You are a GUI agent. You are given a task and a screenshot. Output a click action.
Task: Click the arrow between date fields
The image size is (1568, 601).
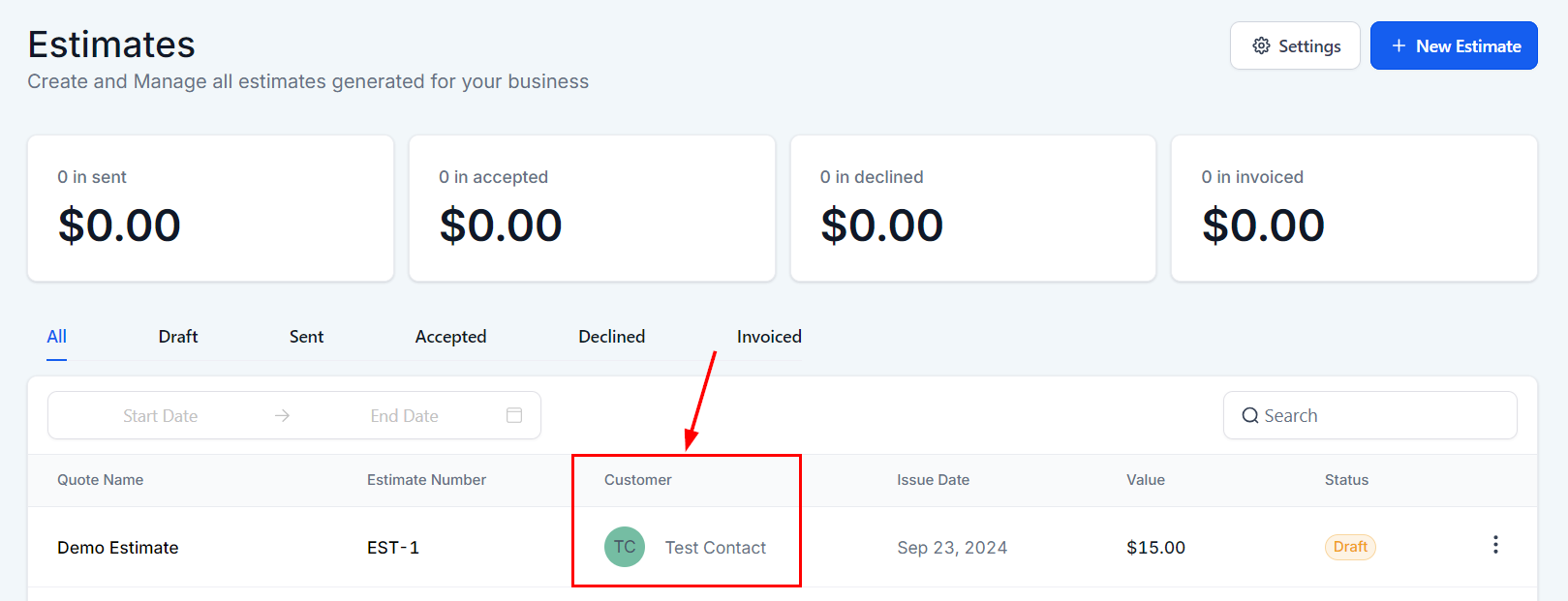(x=282, y=415)
